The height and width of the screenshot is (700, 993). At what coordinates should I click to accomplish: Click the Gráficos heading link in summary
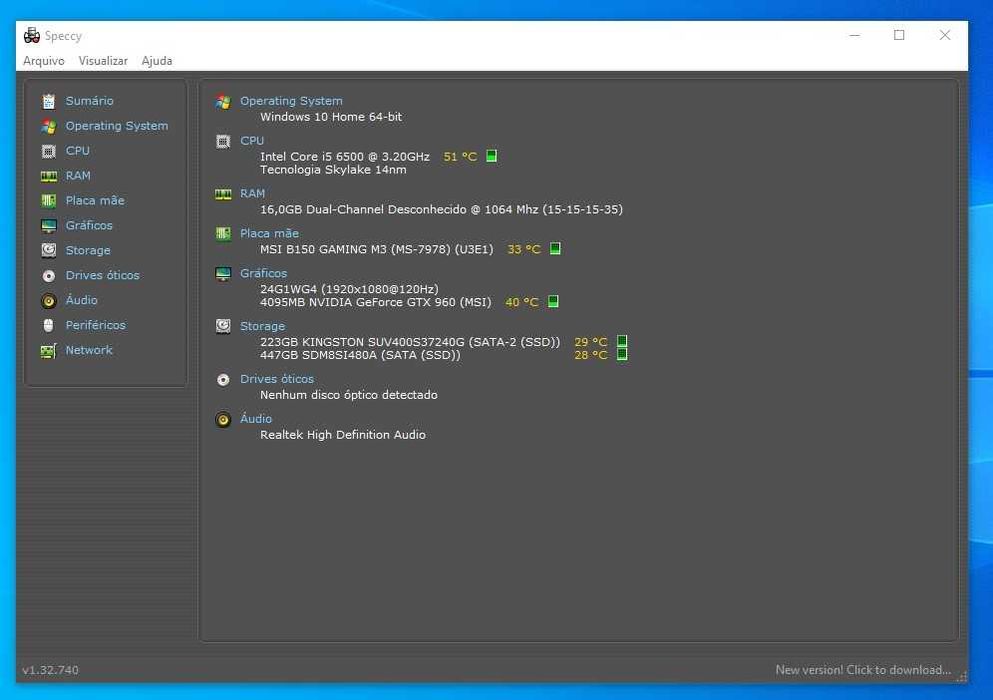click(x=263, y=273)
